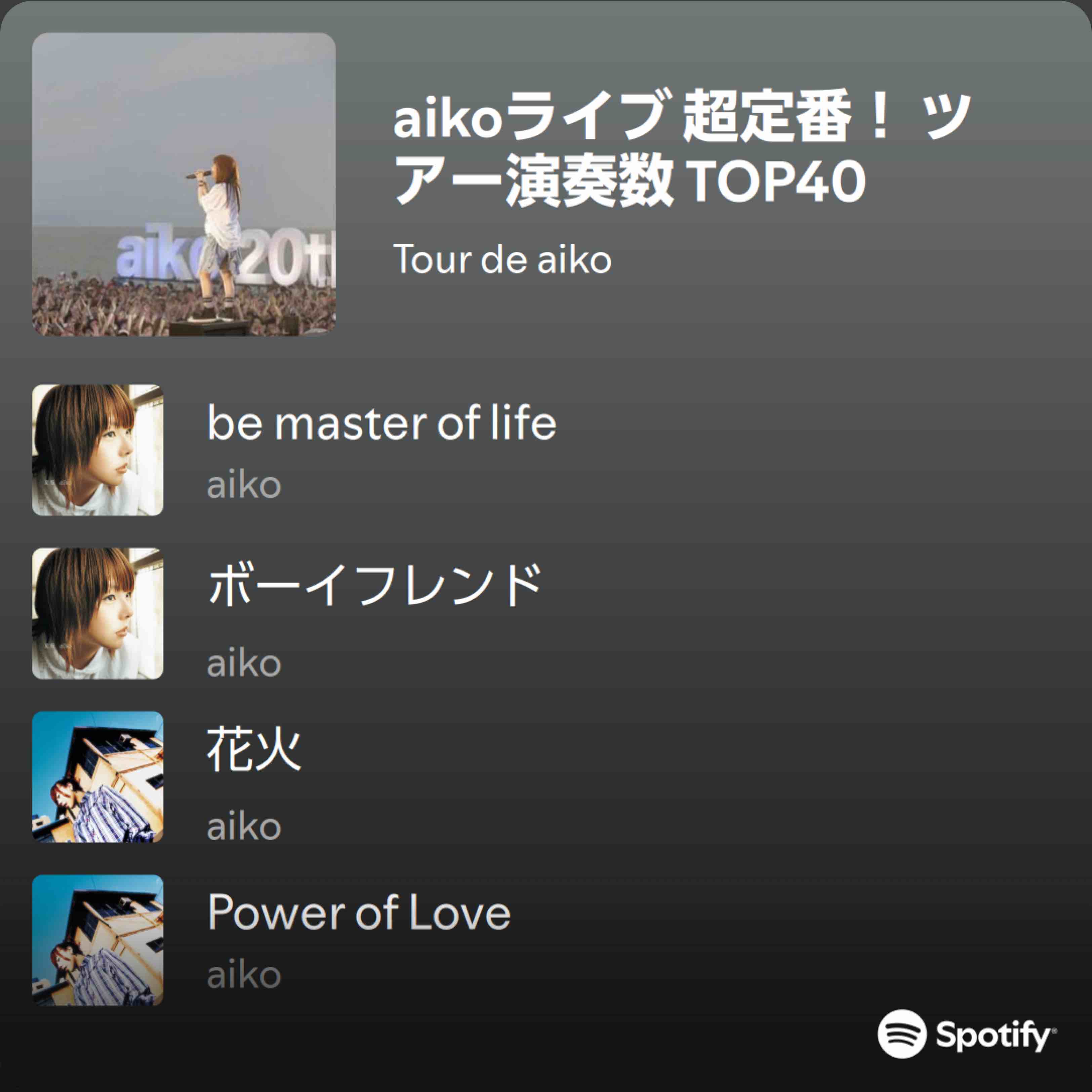The height and width of the screenshot is (1092, 1092).
Task: Click the Spotify circular logo icon
Action: [902, 1034]
